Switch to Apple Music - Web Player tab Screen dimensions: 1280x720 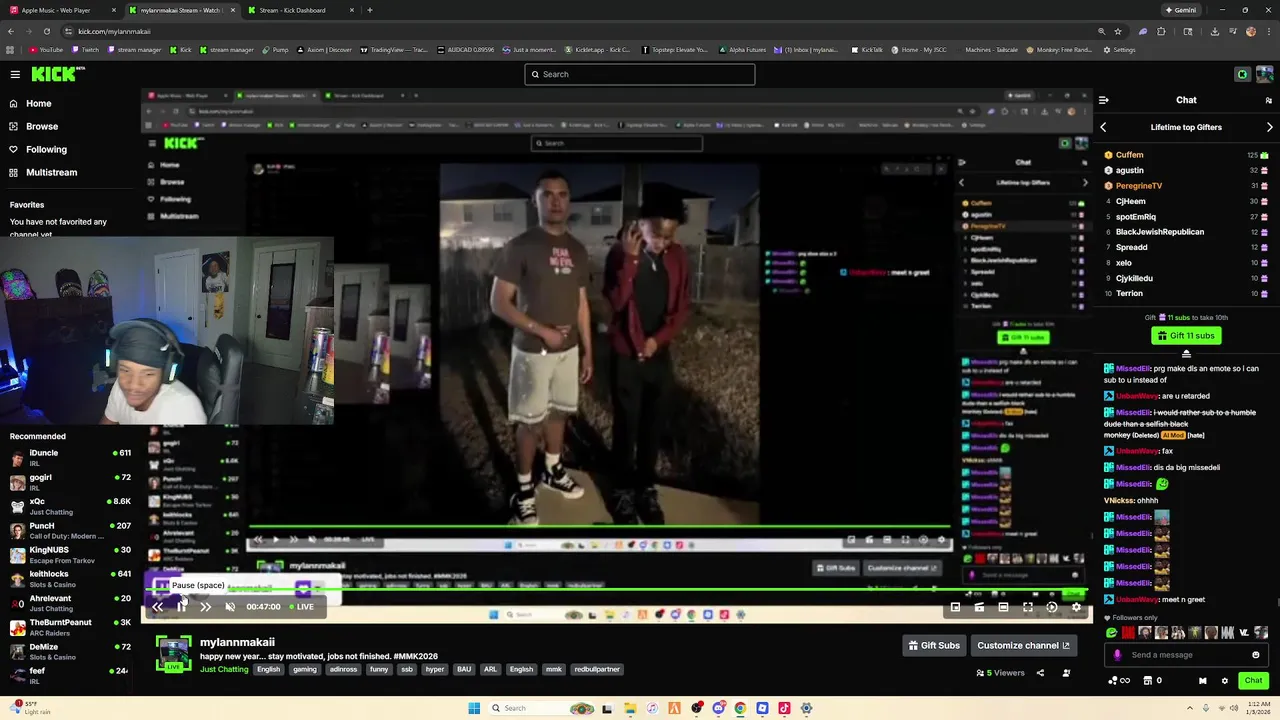coord(60,10)
